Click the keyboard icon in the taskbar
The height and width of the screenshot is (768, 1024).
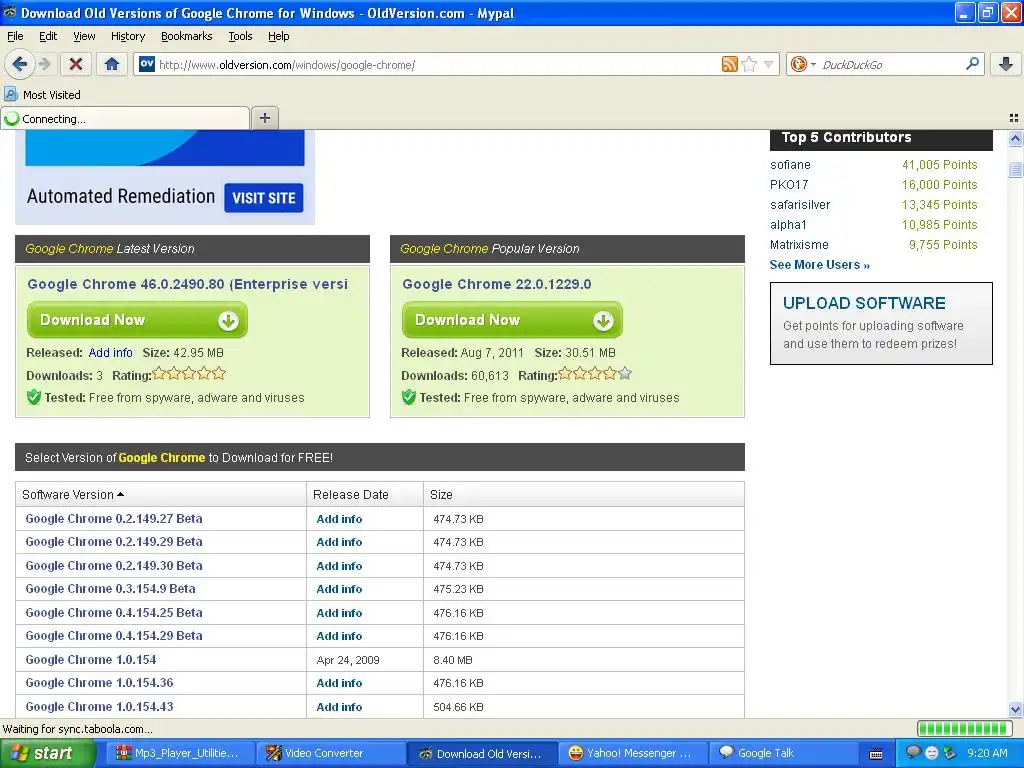876,754
